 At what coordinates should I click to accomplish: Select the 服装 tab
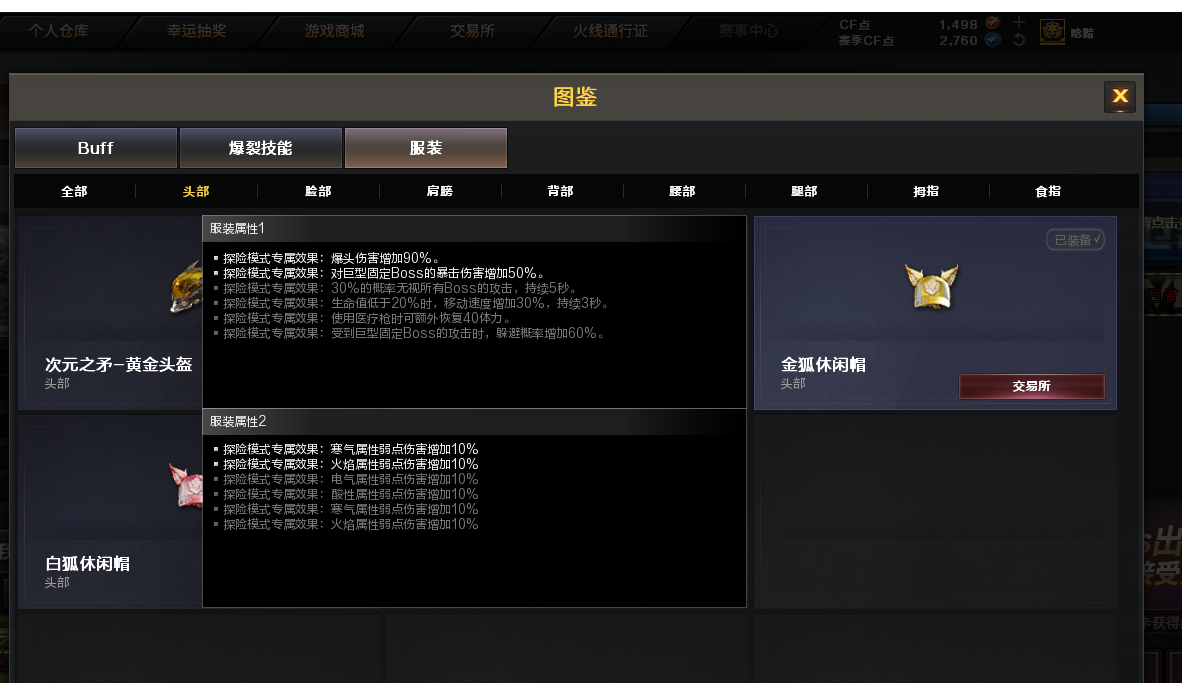pyautogui.click(x=426, y=148)
